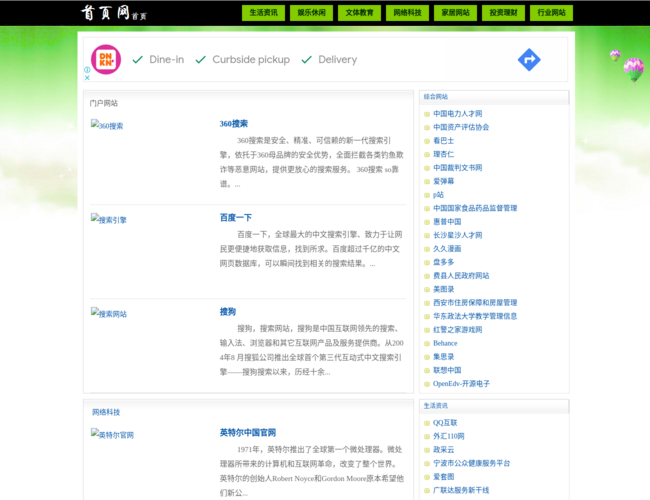Open the 理杏仁 link
This screenshot has width=650, height=500.
(x=444, y=154)
